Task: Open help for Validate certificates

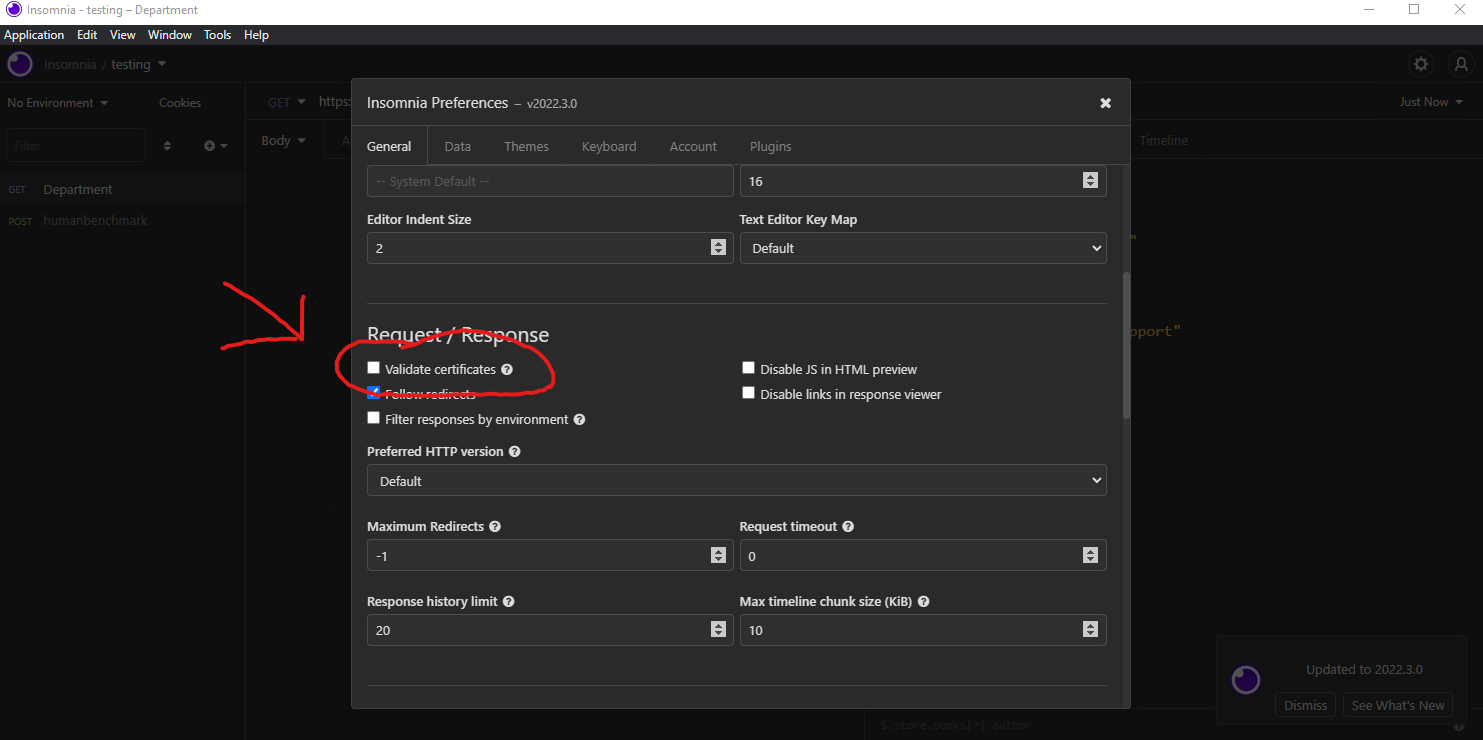Action: click(x=507, y=369)
